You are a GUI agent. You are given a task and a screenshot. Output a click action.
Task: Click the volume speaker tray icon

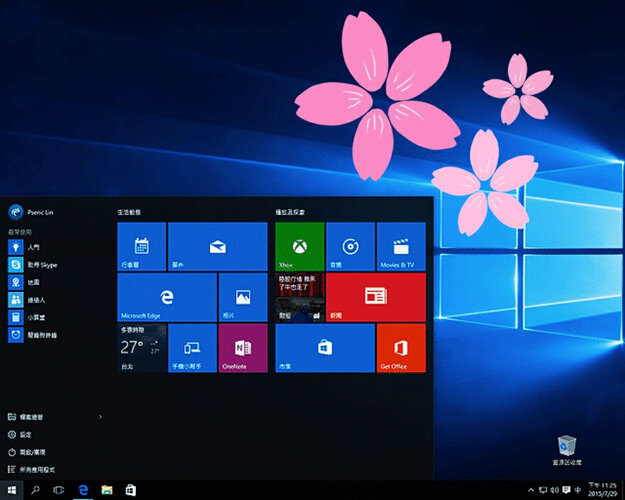pyautogui.click(x=554, y=490)
